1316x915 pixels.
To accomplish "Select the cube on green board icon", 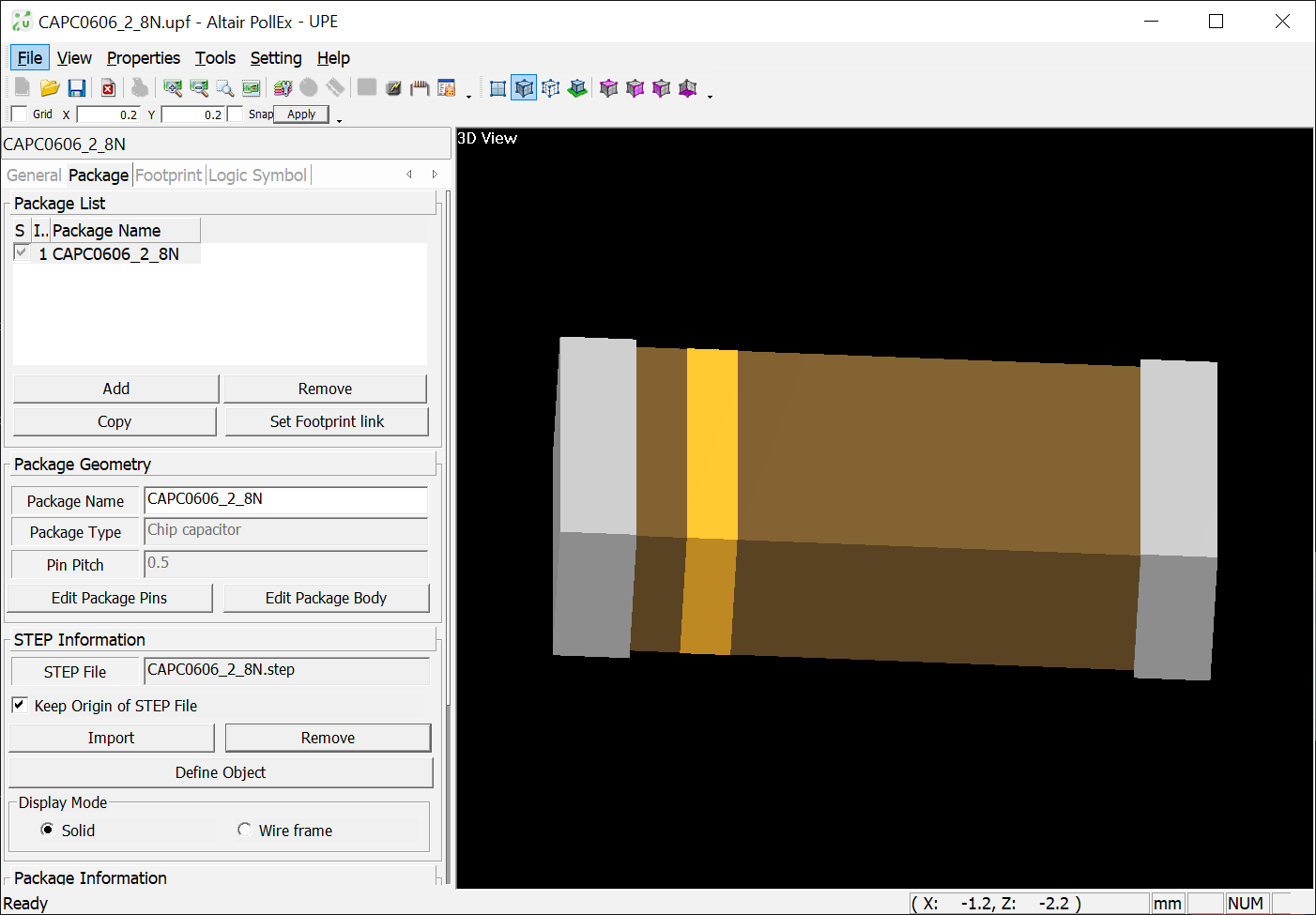I will pyautogui.click(x=577, y=87).
